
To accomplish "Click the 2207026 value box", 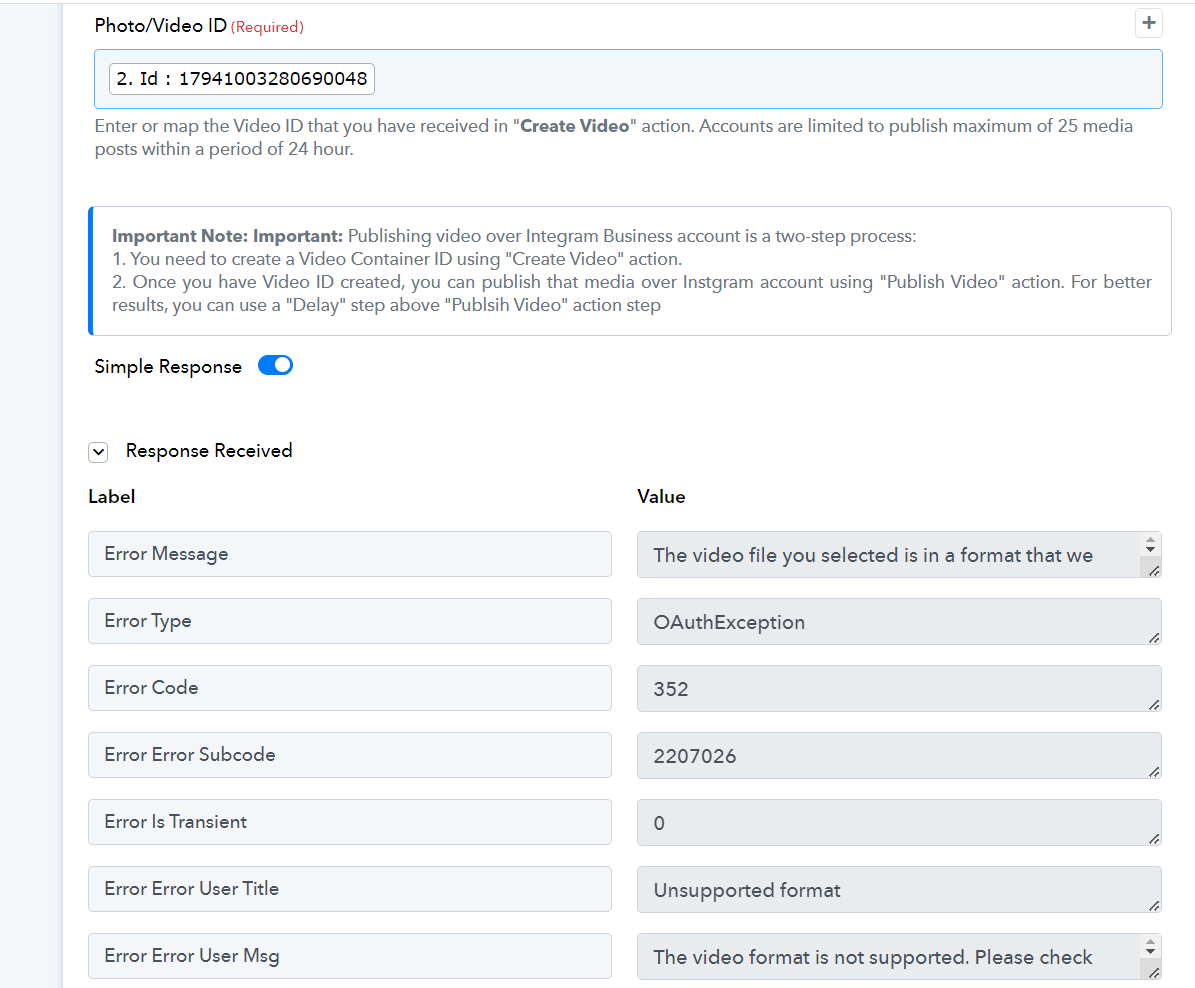I will (899, 756).
